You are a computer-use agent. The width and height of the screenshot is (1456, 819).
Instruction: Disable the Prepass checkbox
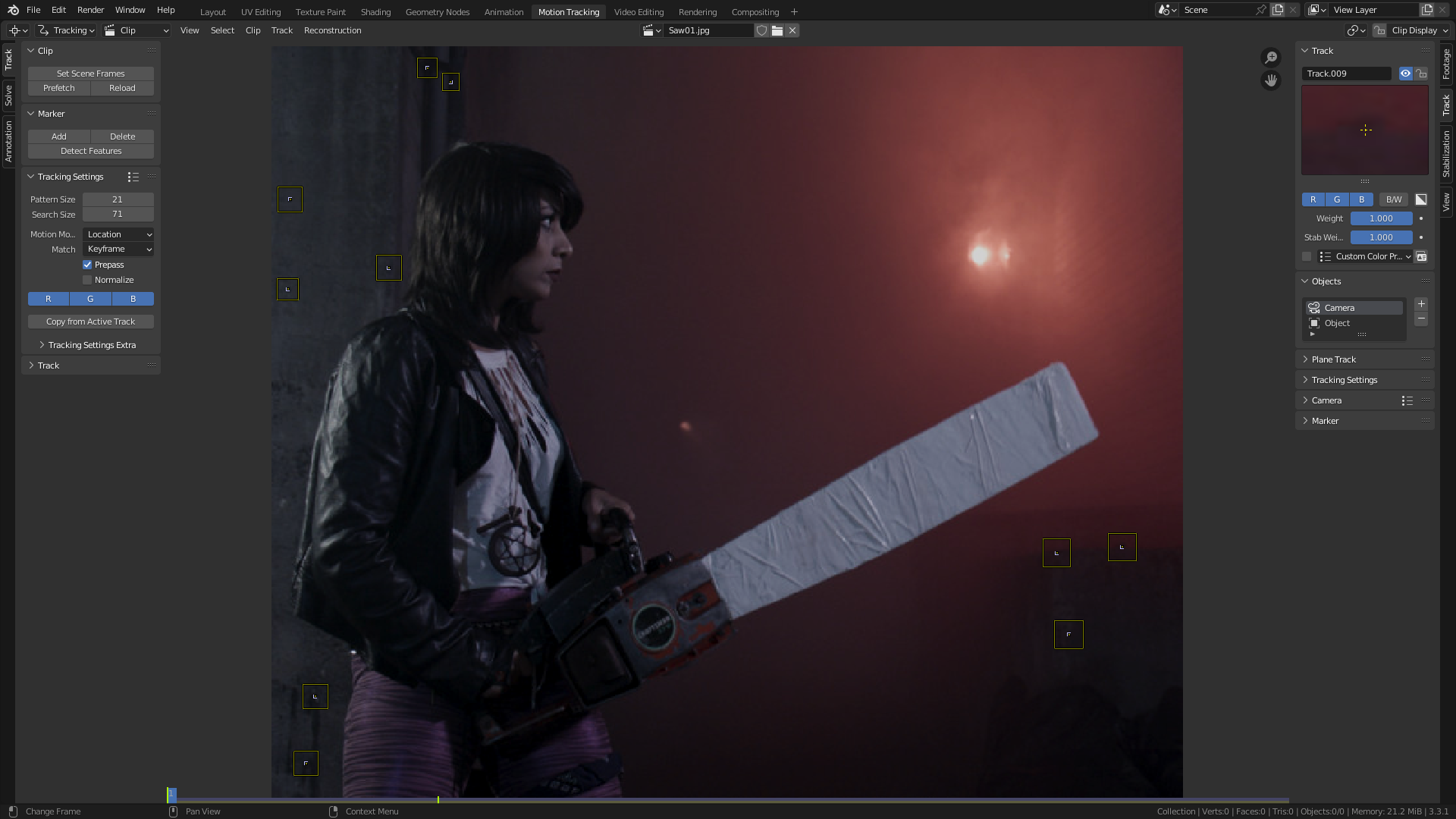[87, 265]
